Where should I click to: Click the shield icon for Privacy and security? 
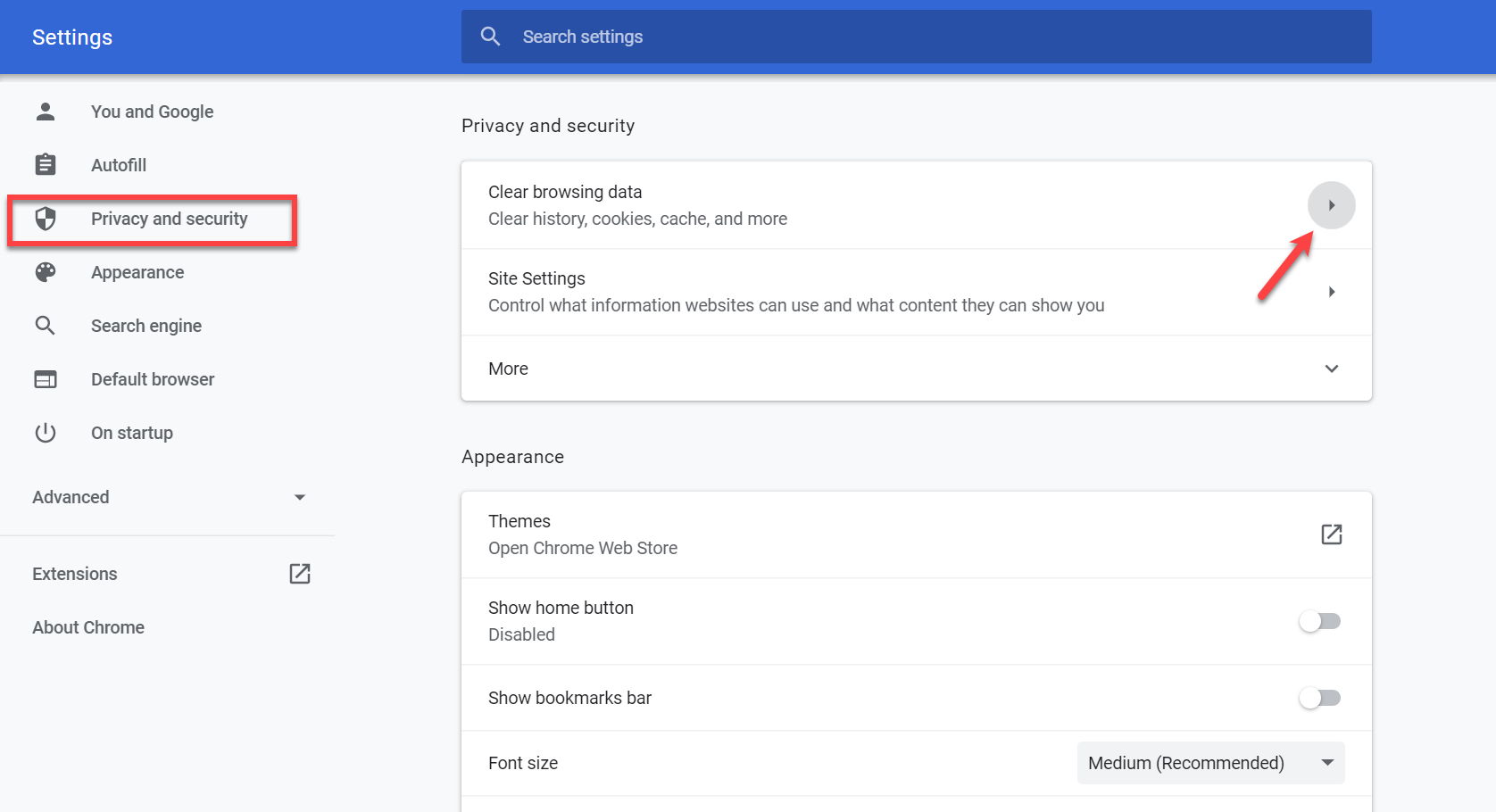[x=46, y=219]
